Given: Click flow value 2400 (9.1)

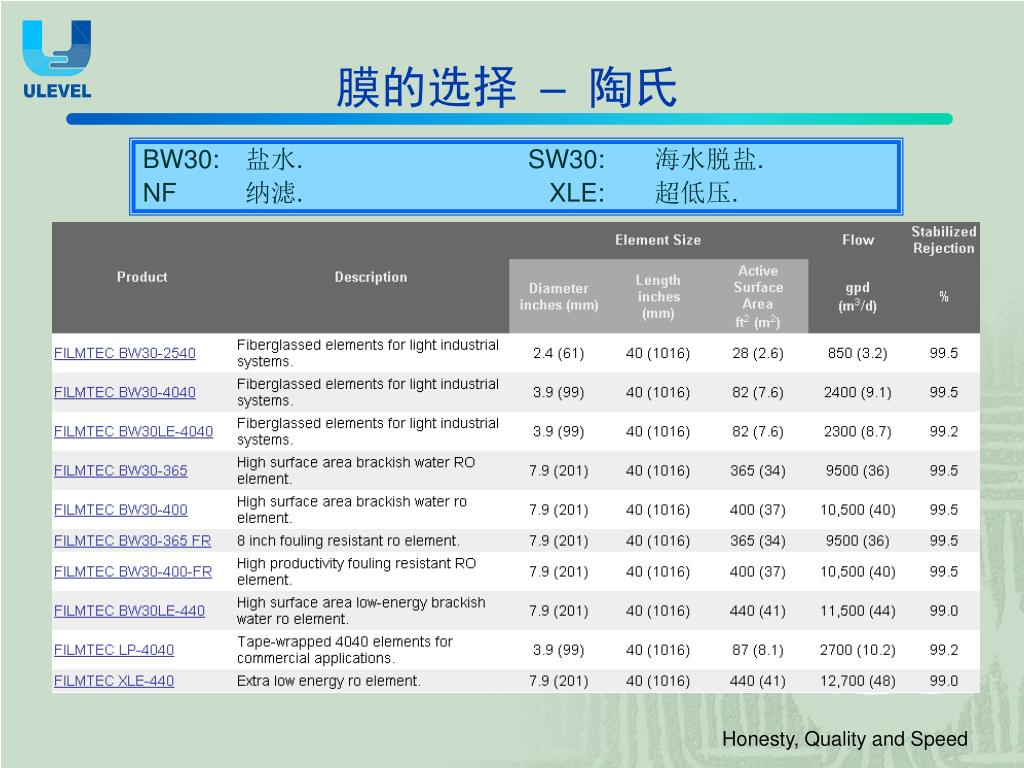Looking at the screenshot, I should 857,392.
